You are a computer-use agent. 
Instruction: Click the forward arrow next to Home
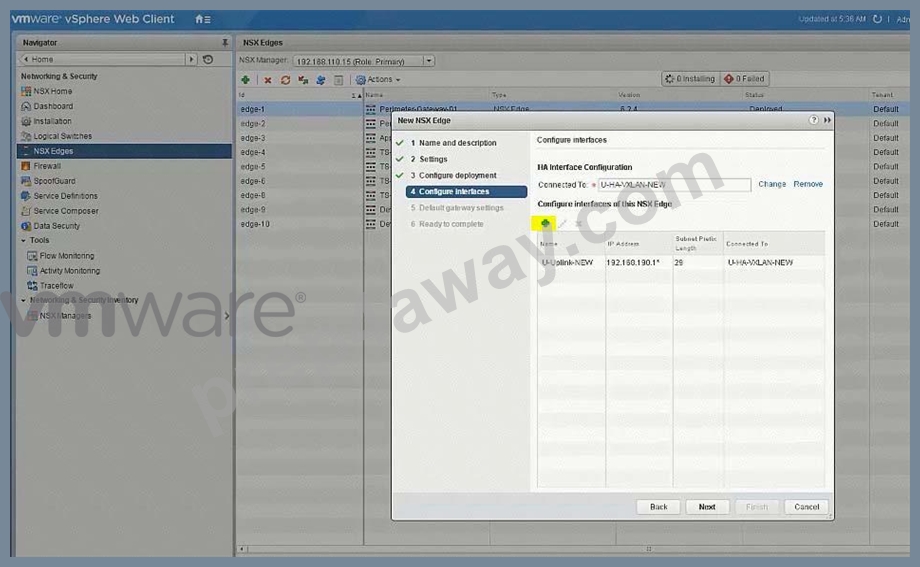click(x=191, y=59)
